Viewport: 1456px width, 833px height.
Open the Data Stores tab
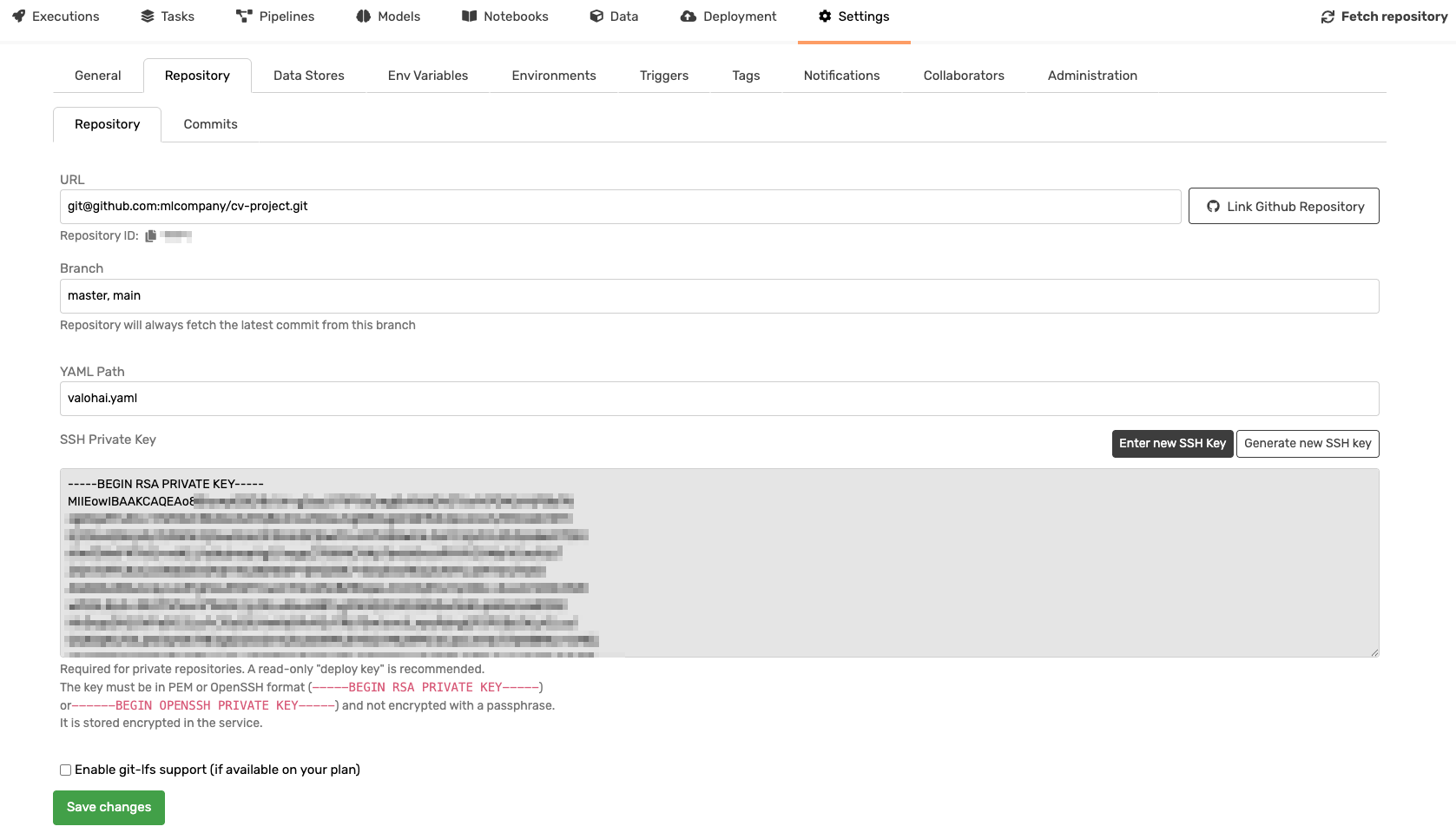pyautogui.click(x=308, y=76)
